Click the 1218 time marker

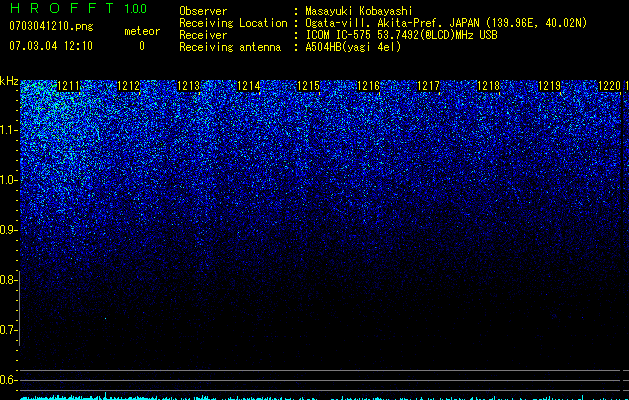click(489, 86)
